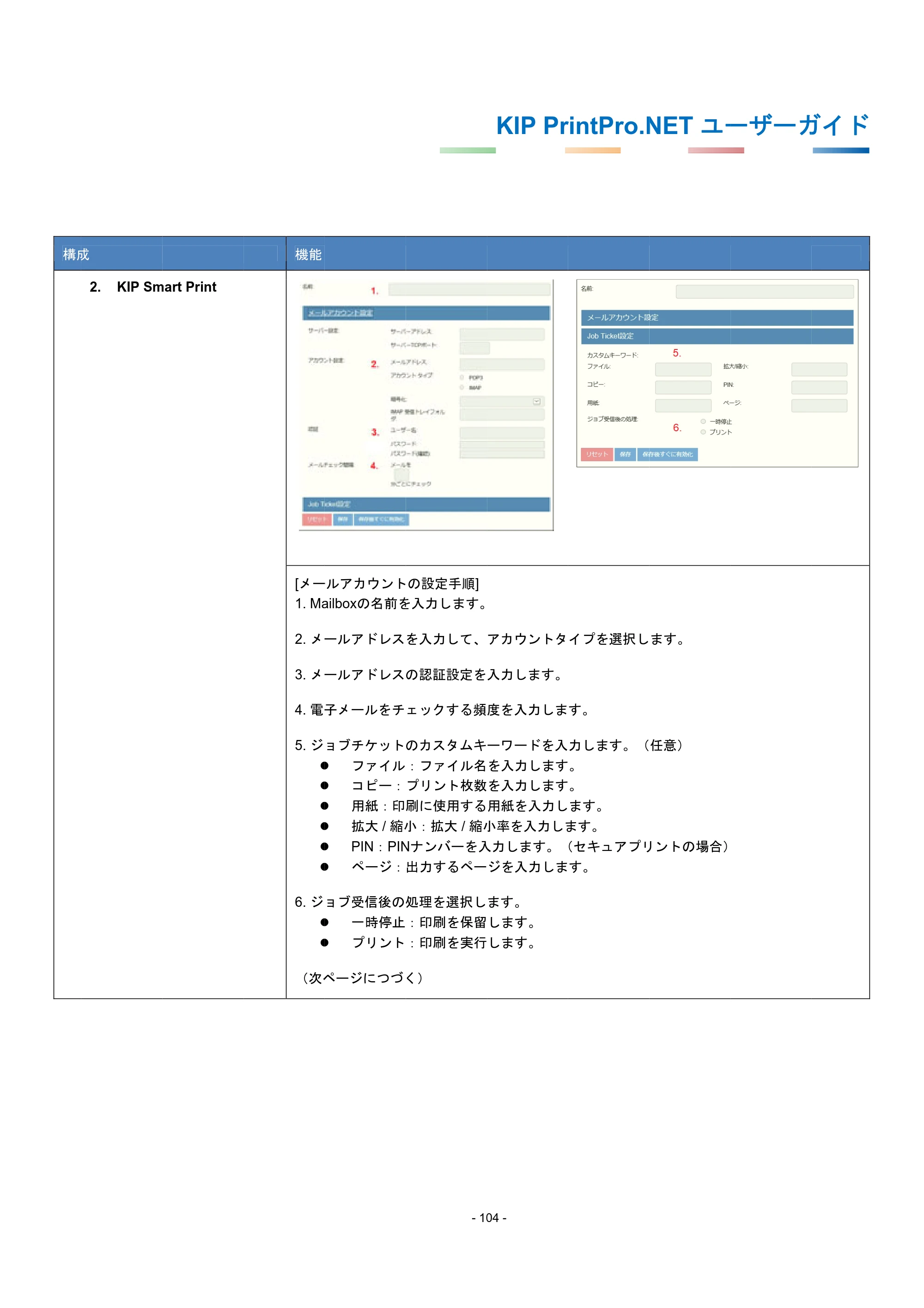Collapse the メールアカウント設定 header above サーバー設定
The image size is (924, 1308).
tap(426, 313)
